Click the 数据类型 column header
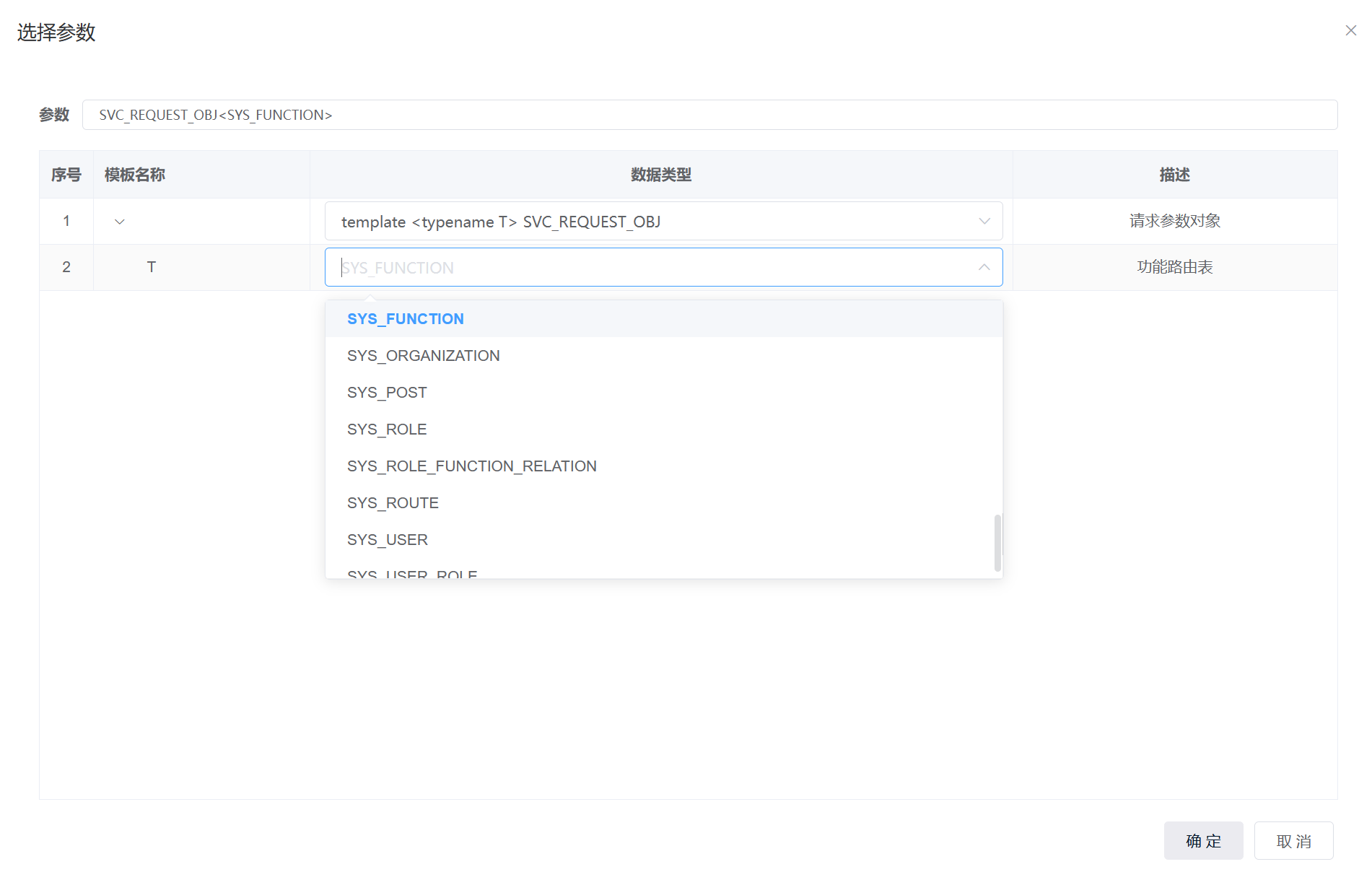The image size is (1372, 872). 660,175
